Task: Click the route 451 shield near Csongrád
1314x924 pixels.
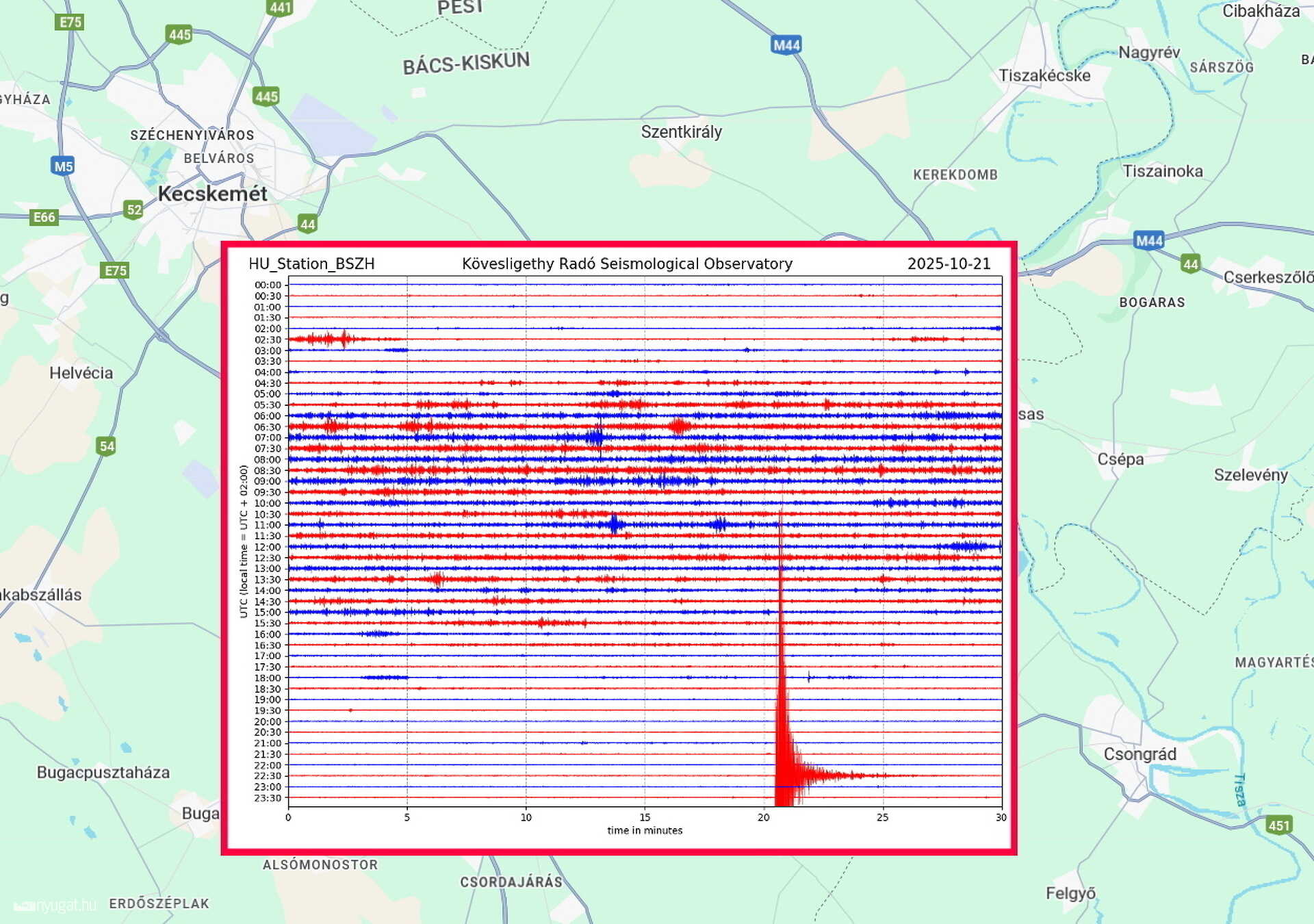Action: (x=1278, y=825)
